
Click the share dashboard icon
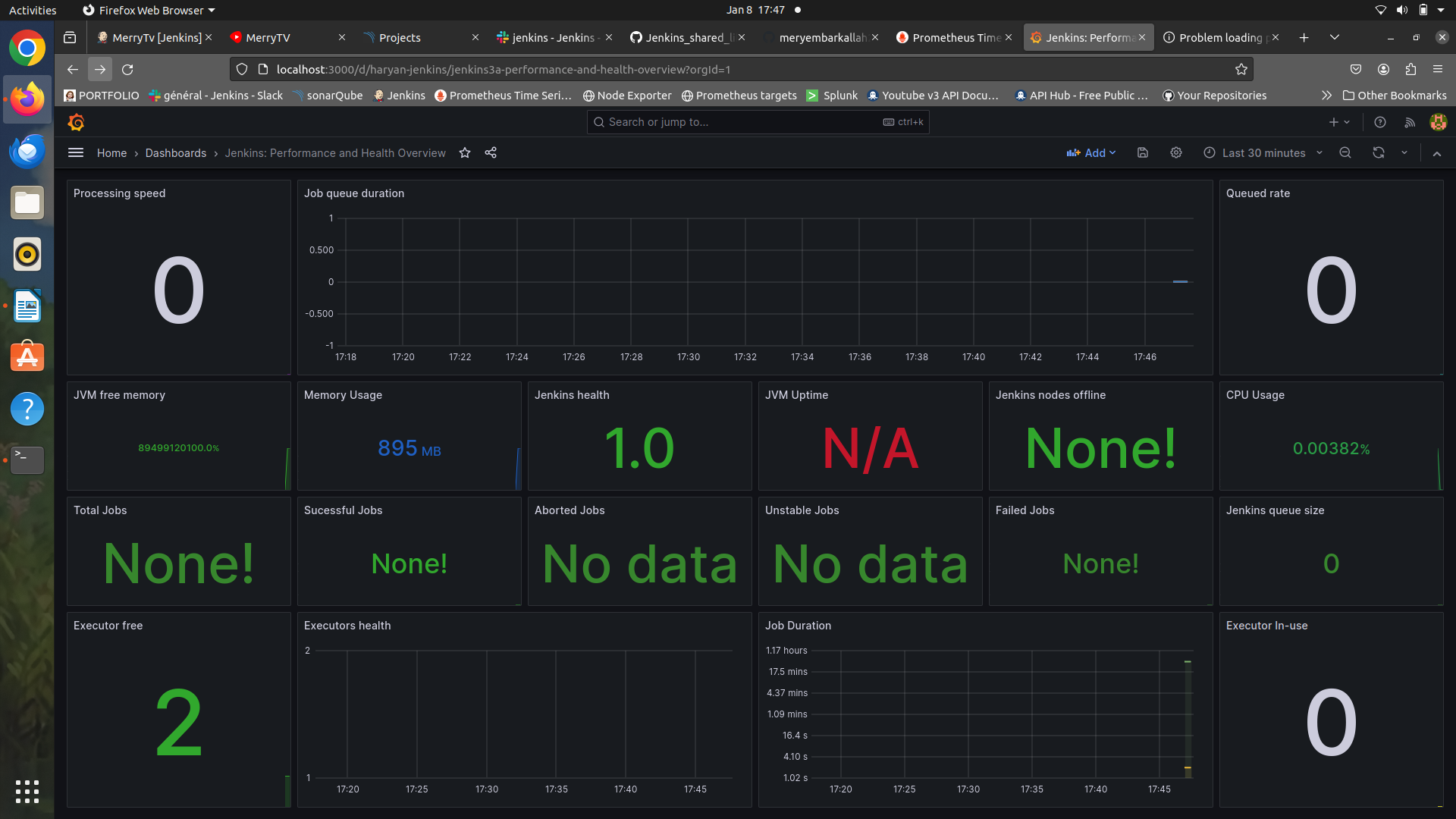point(491,153)
